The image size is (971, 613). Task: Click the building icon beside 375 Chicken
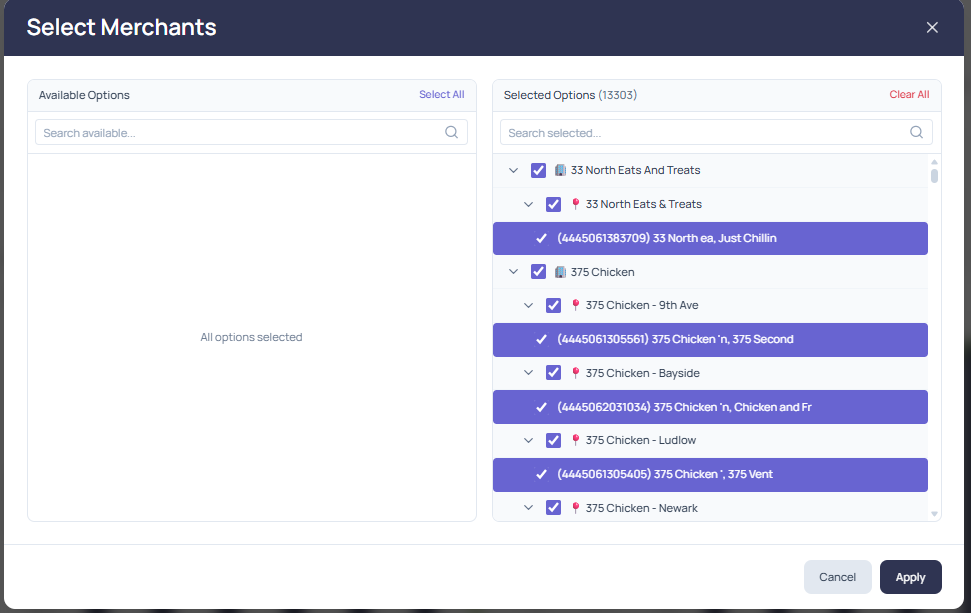click(x=560, y=272)
